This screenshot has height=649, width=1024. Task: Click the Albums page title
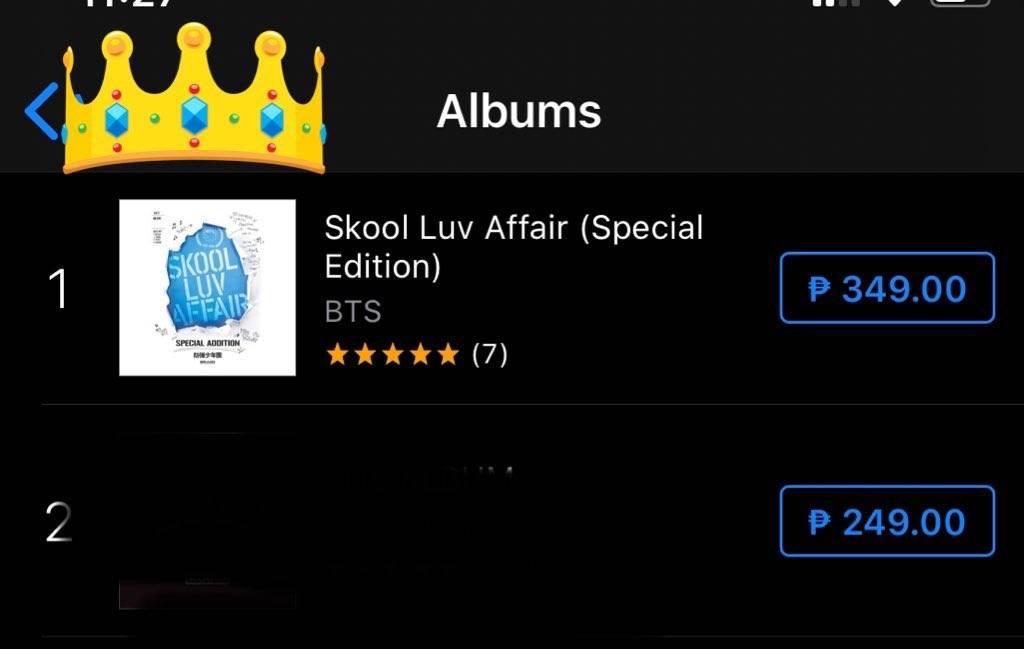click(519, 112)
